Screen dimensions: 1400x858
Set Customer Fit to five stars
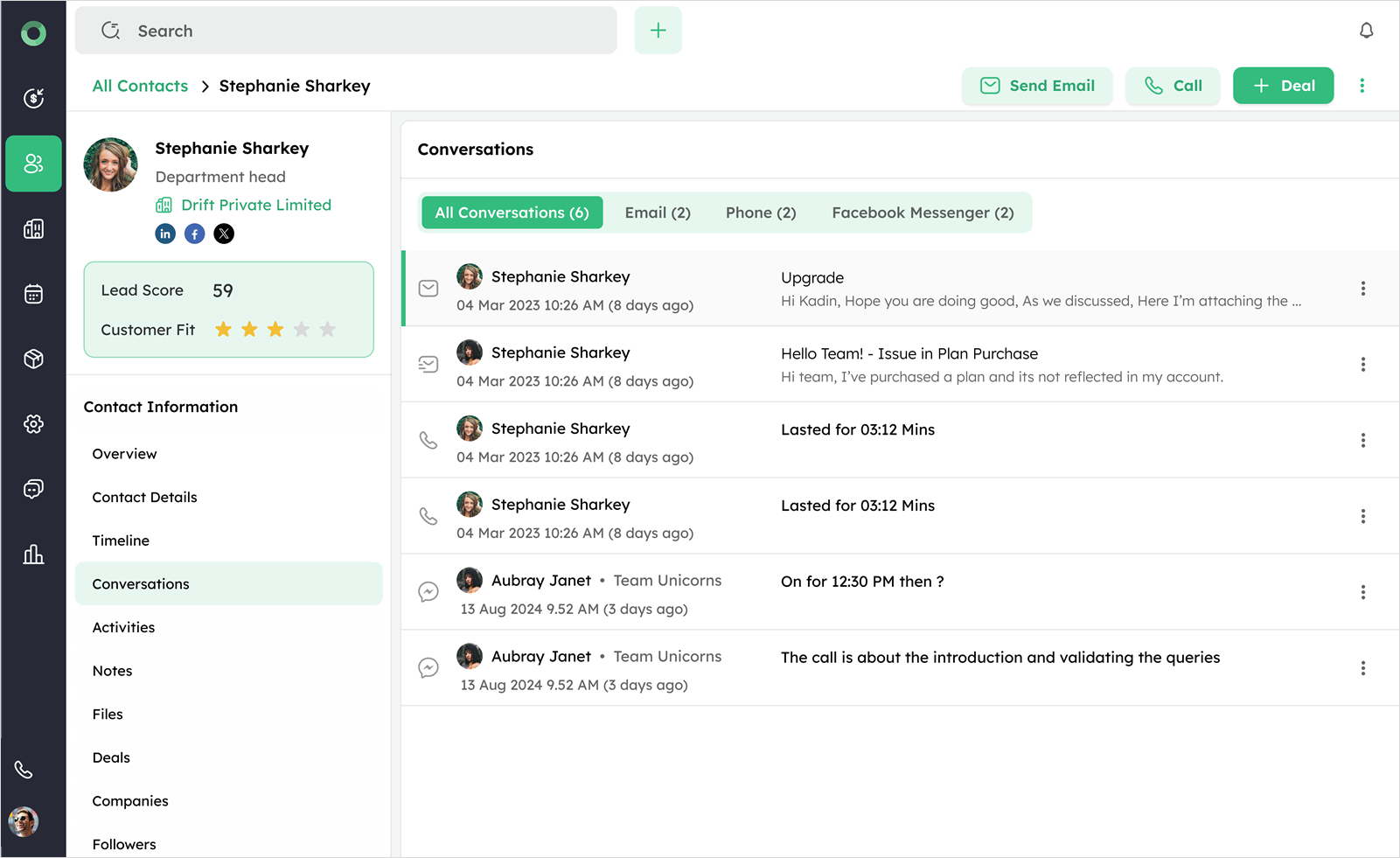point(328,330)
